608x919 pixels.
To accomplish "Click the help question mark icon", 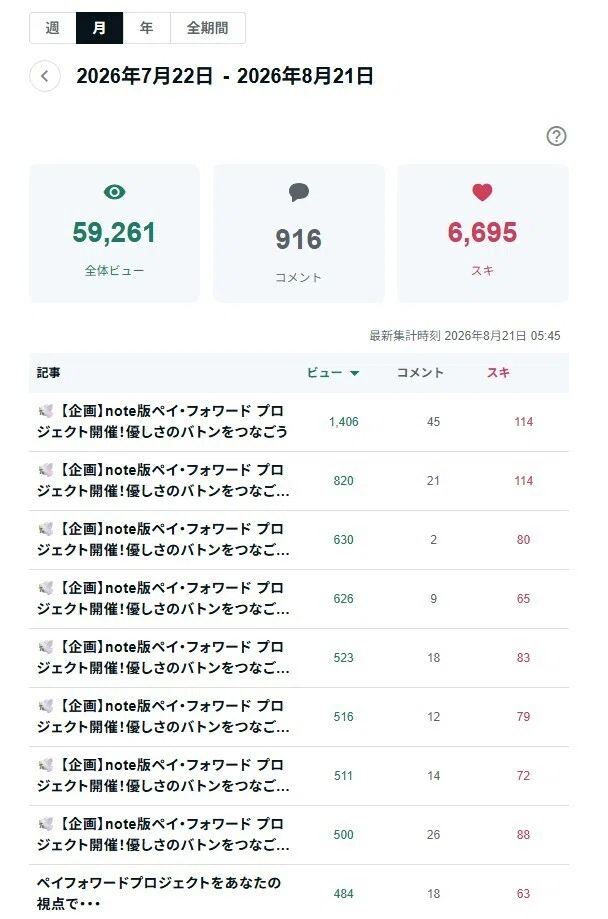I will click(556, 136).
